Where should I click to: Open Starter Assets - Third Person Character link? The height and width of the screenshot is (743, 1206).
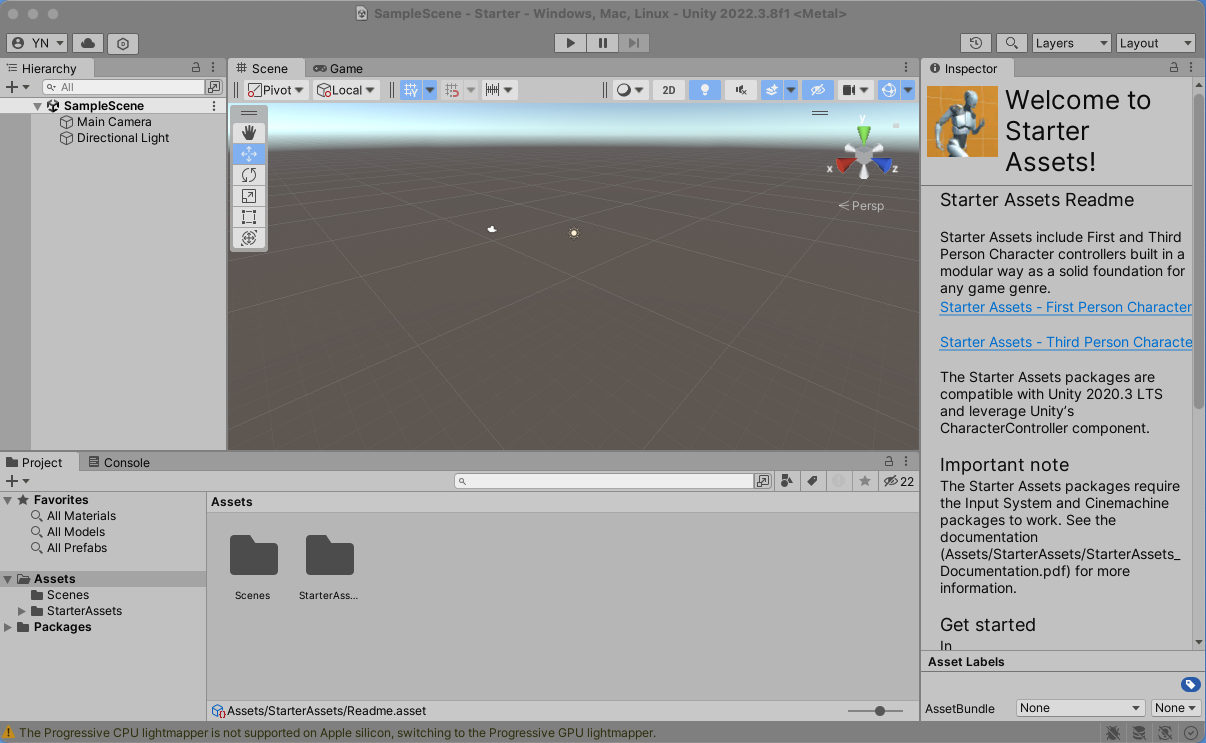(1065, 342)
